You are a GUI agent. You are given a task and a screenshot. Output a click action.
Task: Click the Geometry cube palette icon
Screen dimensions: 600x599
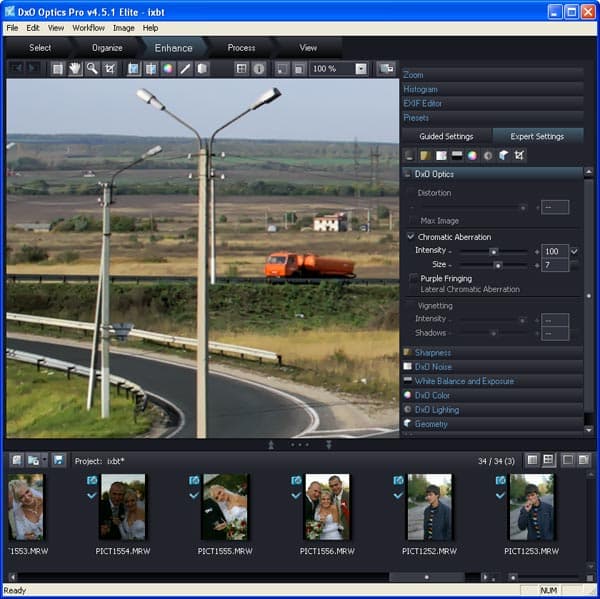coord(504,155)
